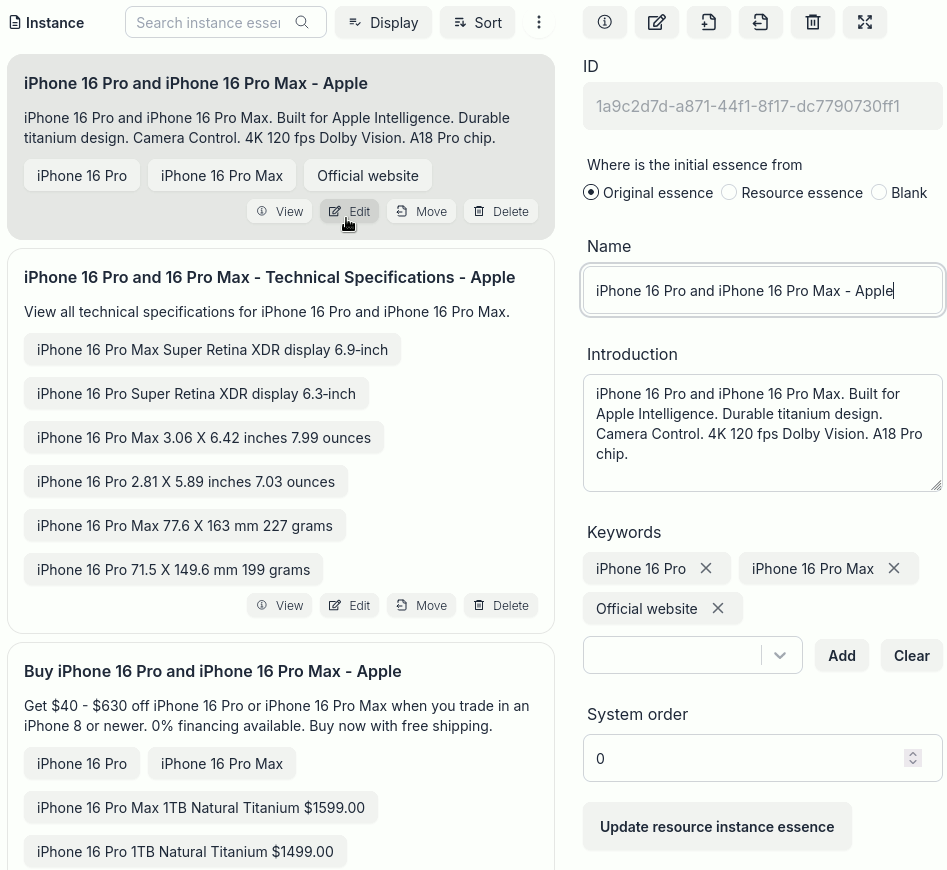This screenshot has height=870, width=947.
Task: Click the pencil edit icon in the top toolbar
Action: [x=656, y=22]
